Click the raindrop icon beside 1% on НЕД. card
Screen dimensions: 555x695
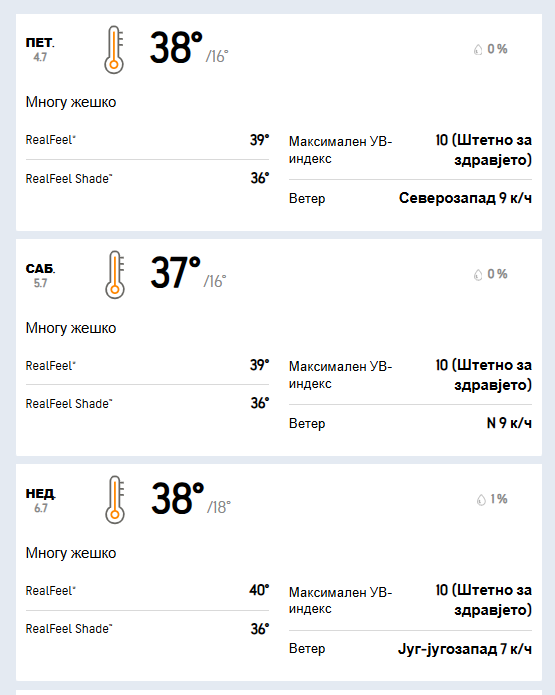(481, 500)
